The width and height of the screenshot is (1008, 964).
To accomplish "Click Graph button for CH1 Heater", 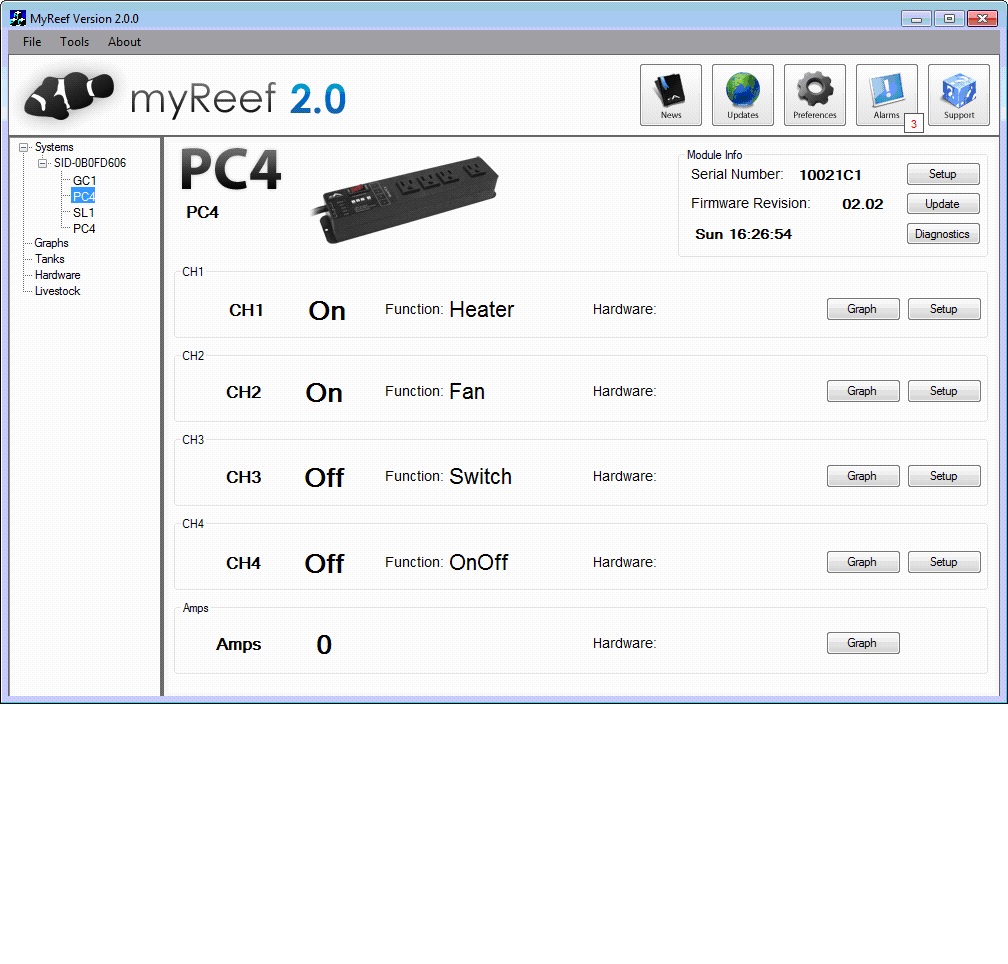I will click(862, 309).
